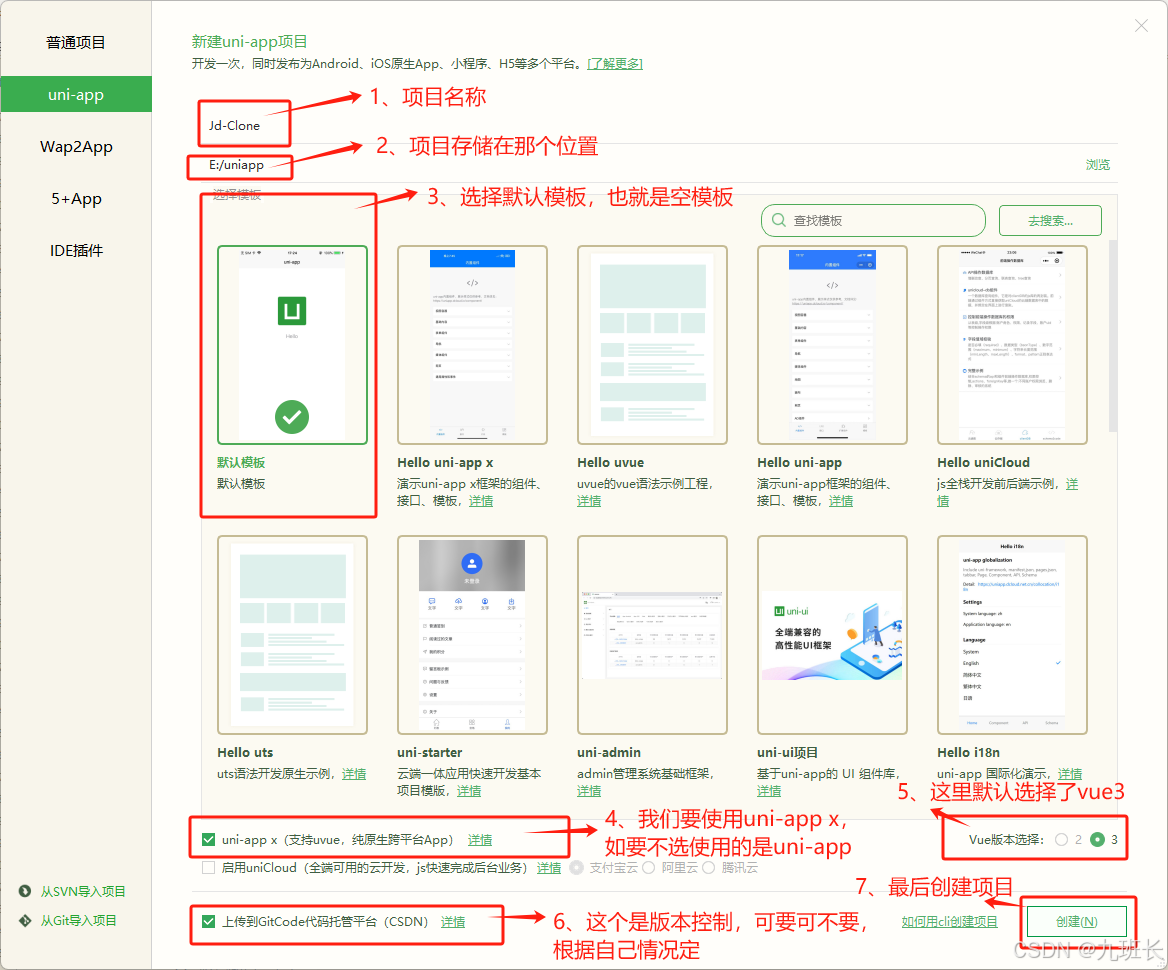Open the Wap2App project type
Viewport: 1168px width, 970px height.
(x=75, y=147)
